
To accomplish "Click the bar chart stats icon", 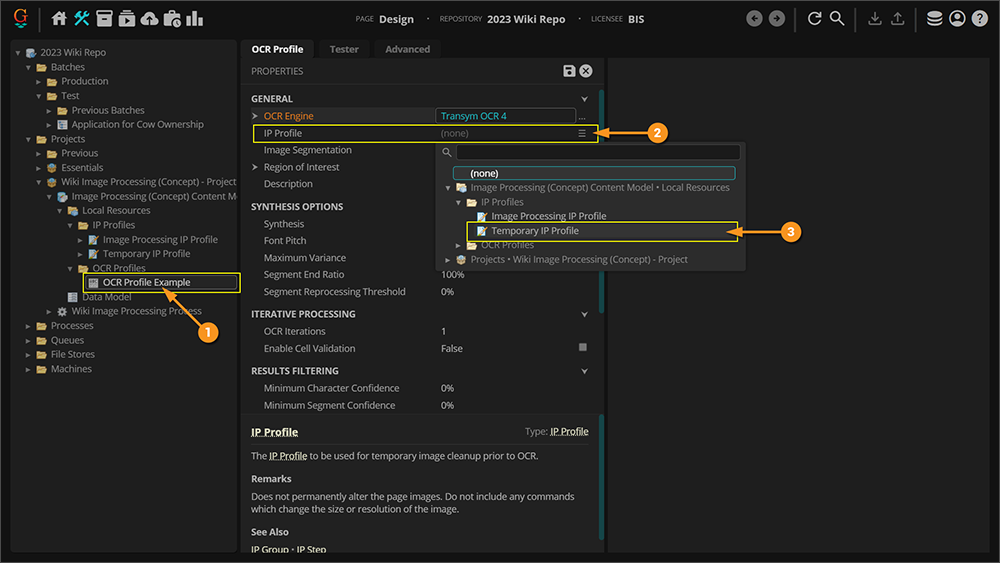I will pos(194,19).
